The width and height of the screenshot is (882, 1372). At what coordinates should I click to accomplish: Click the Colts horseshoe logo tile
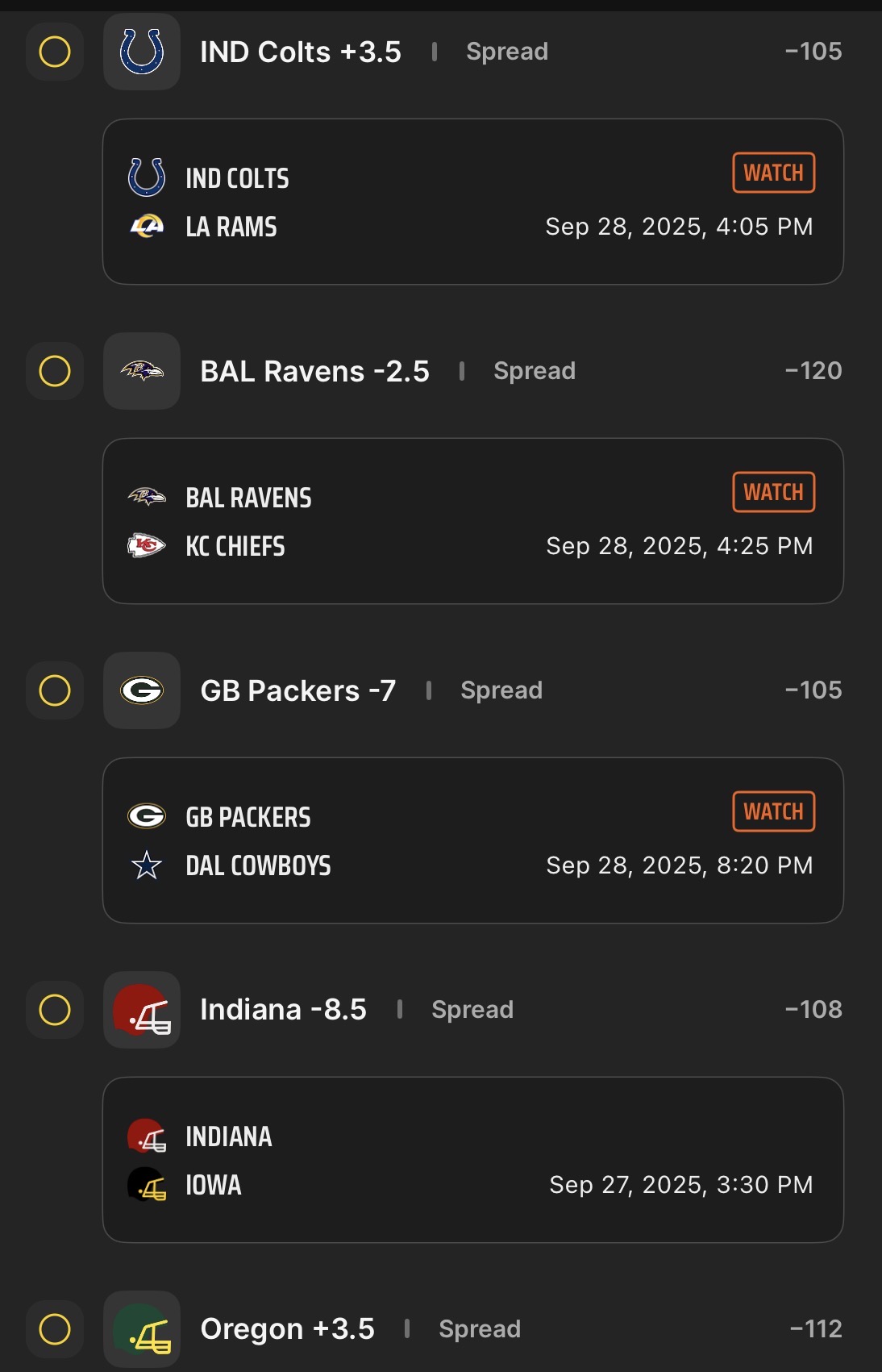tap(142, 52)
